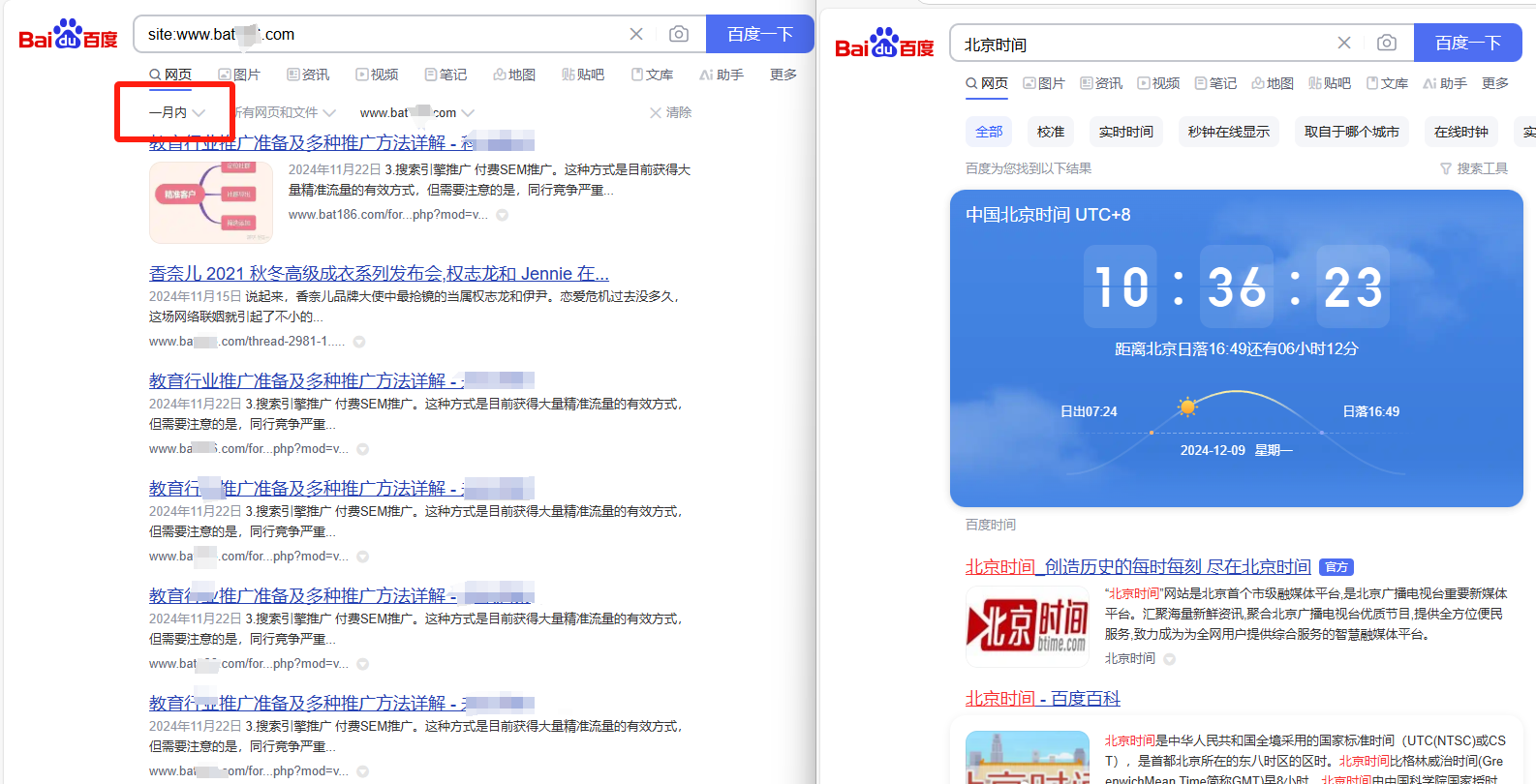Open 更多 menu in left window
This screenshot has height=784, width=1536.
pos(783,75)
